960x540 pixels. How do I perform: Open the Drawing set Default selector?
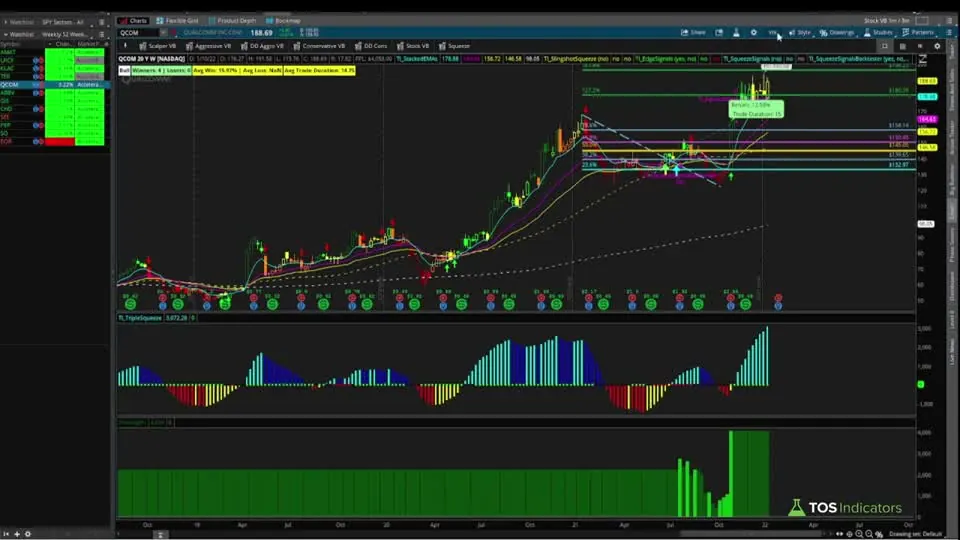915,534
